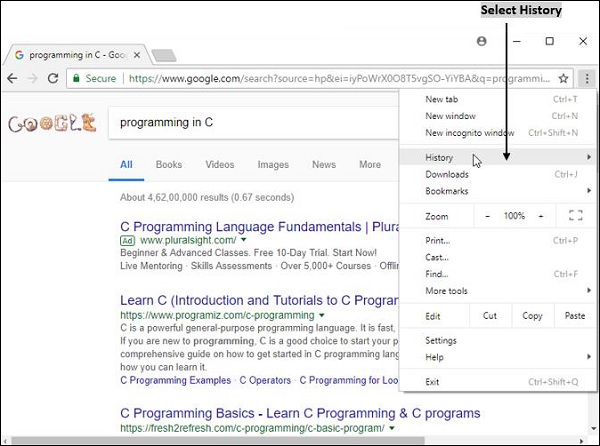
Task: Close the programming in C tab
Action: pyautogui.click(x=136, y=54)
